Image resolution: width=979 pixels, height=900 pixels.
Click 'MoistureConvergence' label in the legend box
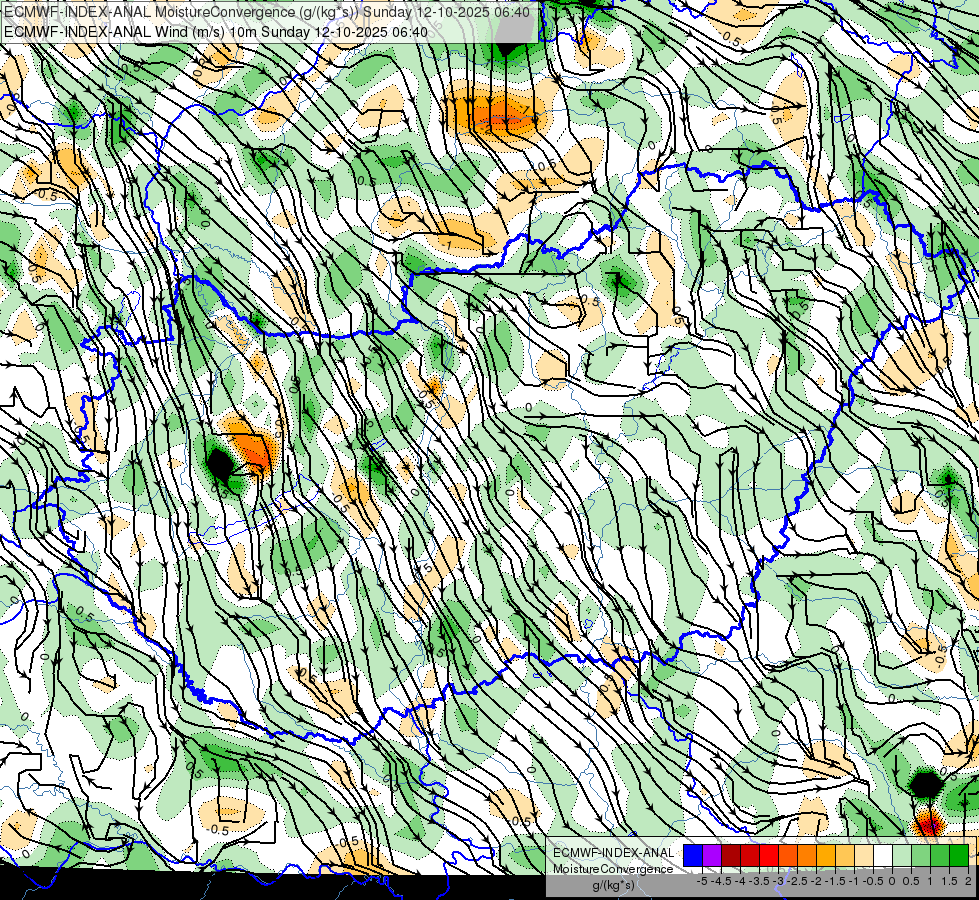point(613,869)
